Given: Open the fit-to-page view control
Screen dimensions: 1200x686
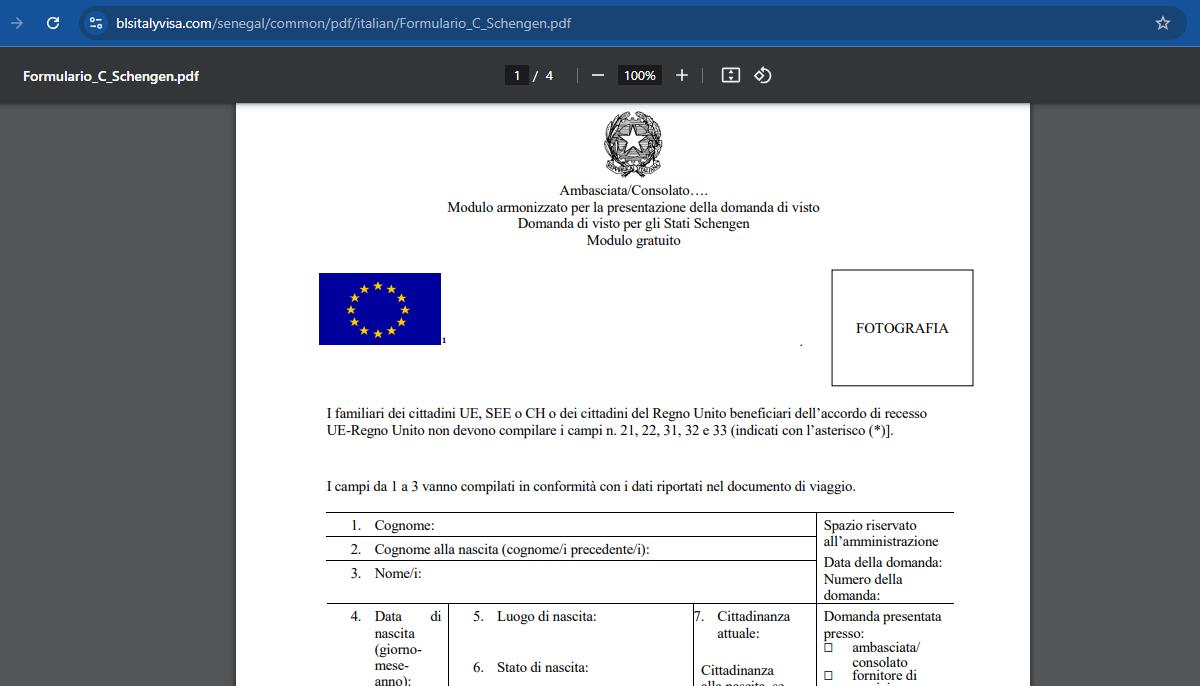Looking at the screenshot, I should pos(729,74).
